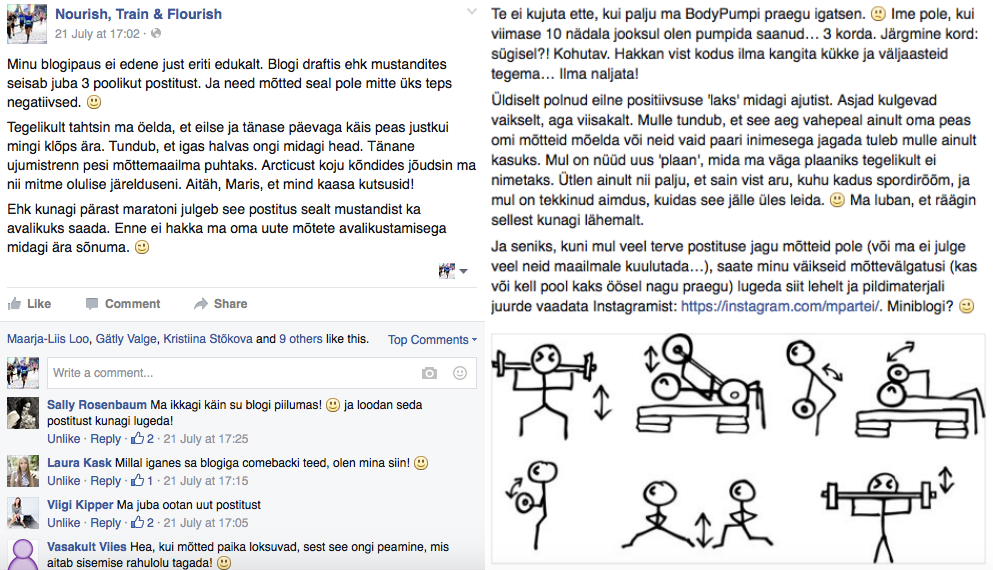Viewport: 993px width, 570px height.
Task: Click the Comment speech bubble icon
Action: [x=92, y=304]
